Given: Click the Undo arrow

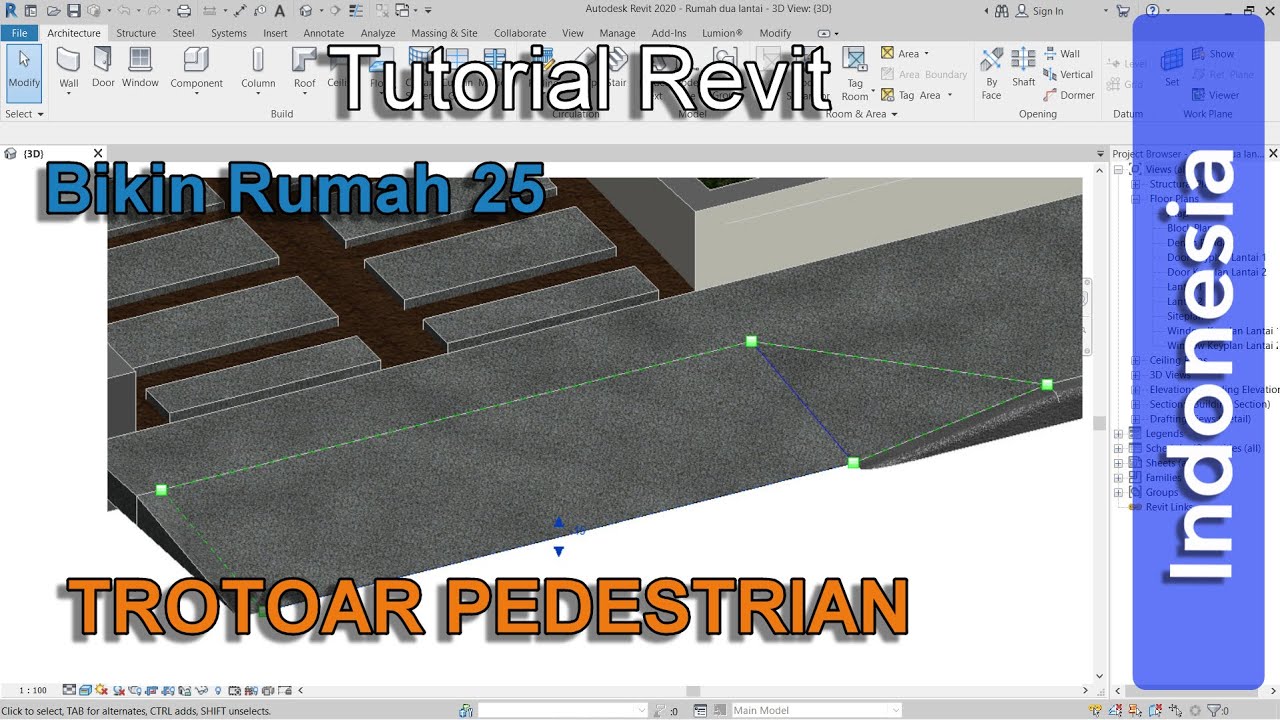Looking at the screenshot, I should pos(123,11).
